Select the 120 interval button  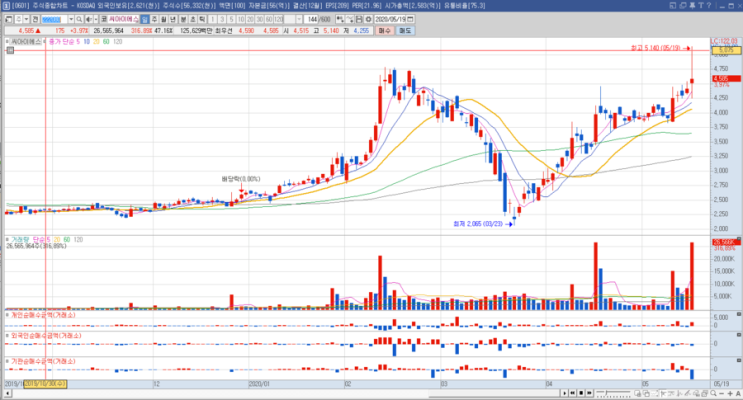[279, 19]
